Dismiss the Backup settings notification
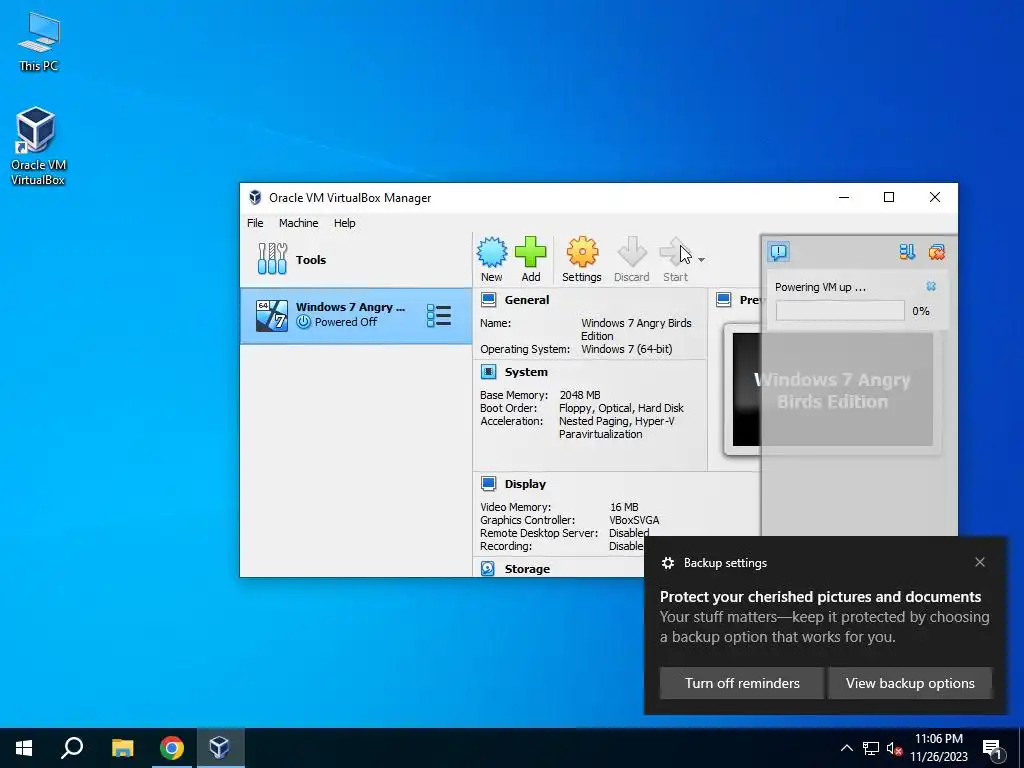Image resolution: width=1024 pixels, height=768 pixels. 980,562
